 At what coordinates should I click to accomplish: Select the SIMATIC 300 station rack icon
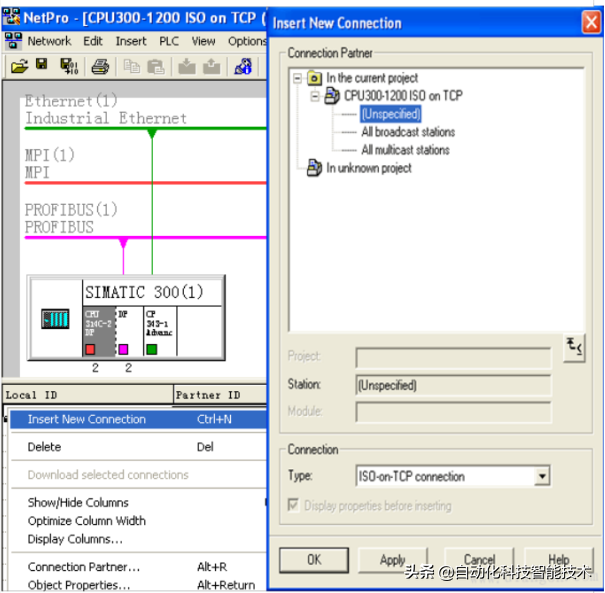[55, 320]
